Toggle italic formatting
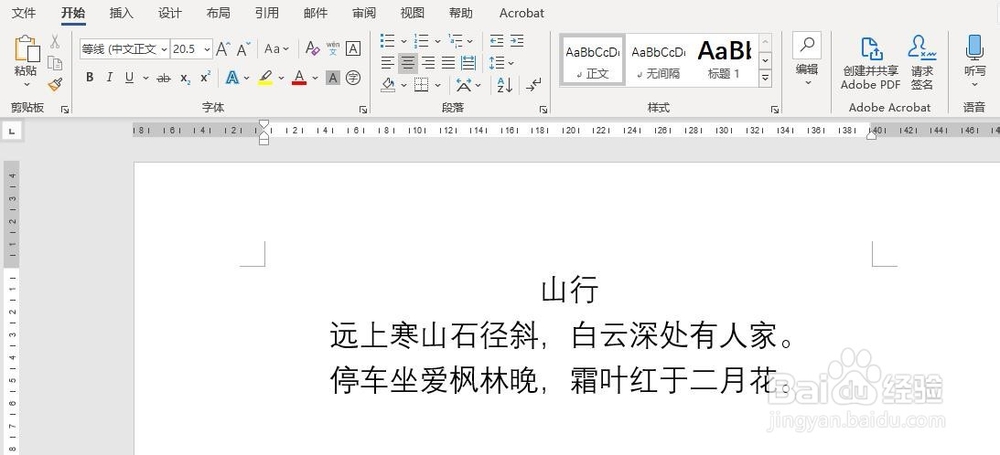Viewport: 1000px width, 455px height. point(110,78)
